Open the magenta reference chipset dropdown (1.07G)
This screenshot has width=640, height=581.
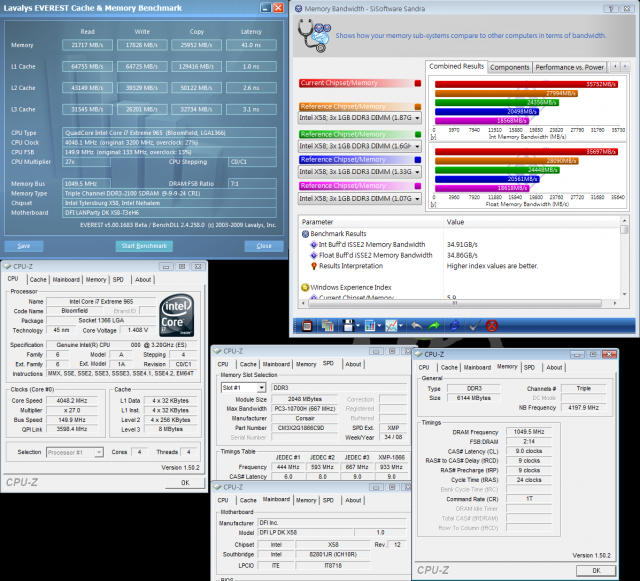point(417,199)
